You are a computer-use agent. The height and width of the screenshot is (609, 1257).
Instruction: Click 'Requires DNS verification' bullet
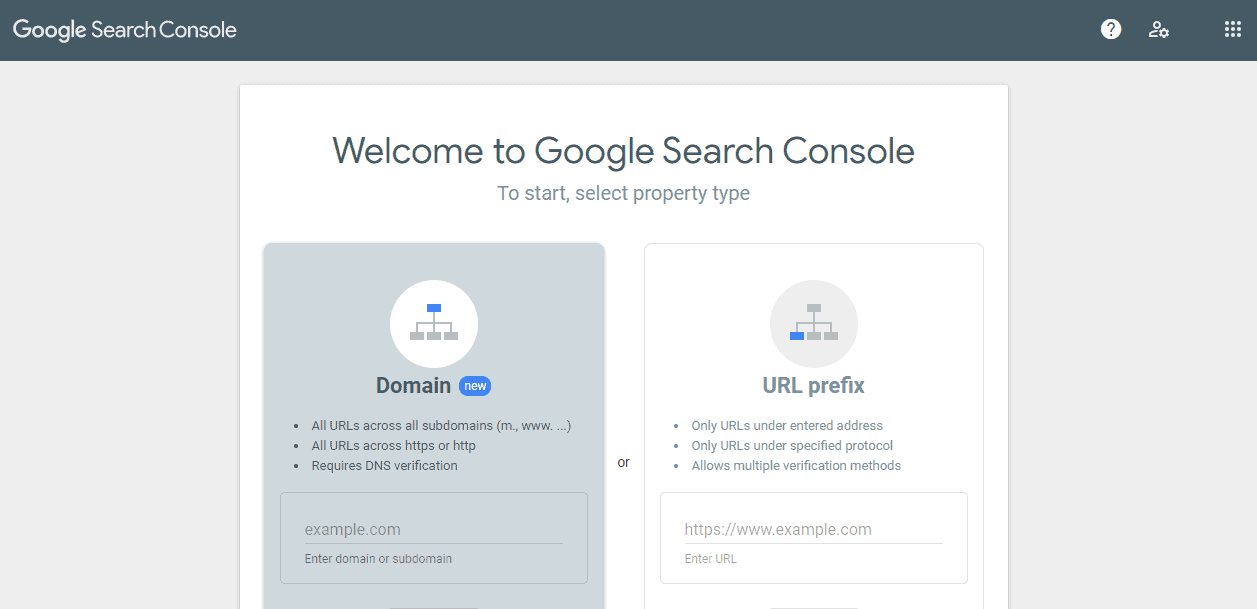pos(384,465)
